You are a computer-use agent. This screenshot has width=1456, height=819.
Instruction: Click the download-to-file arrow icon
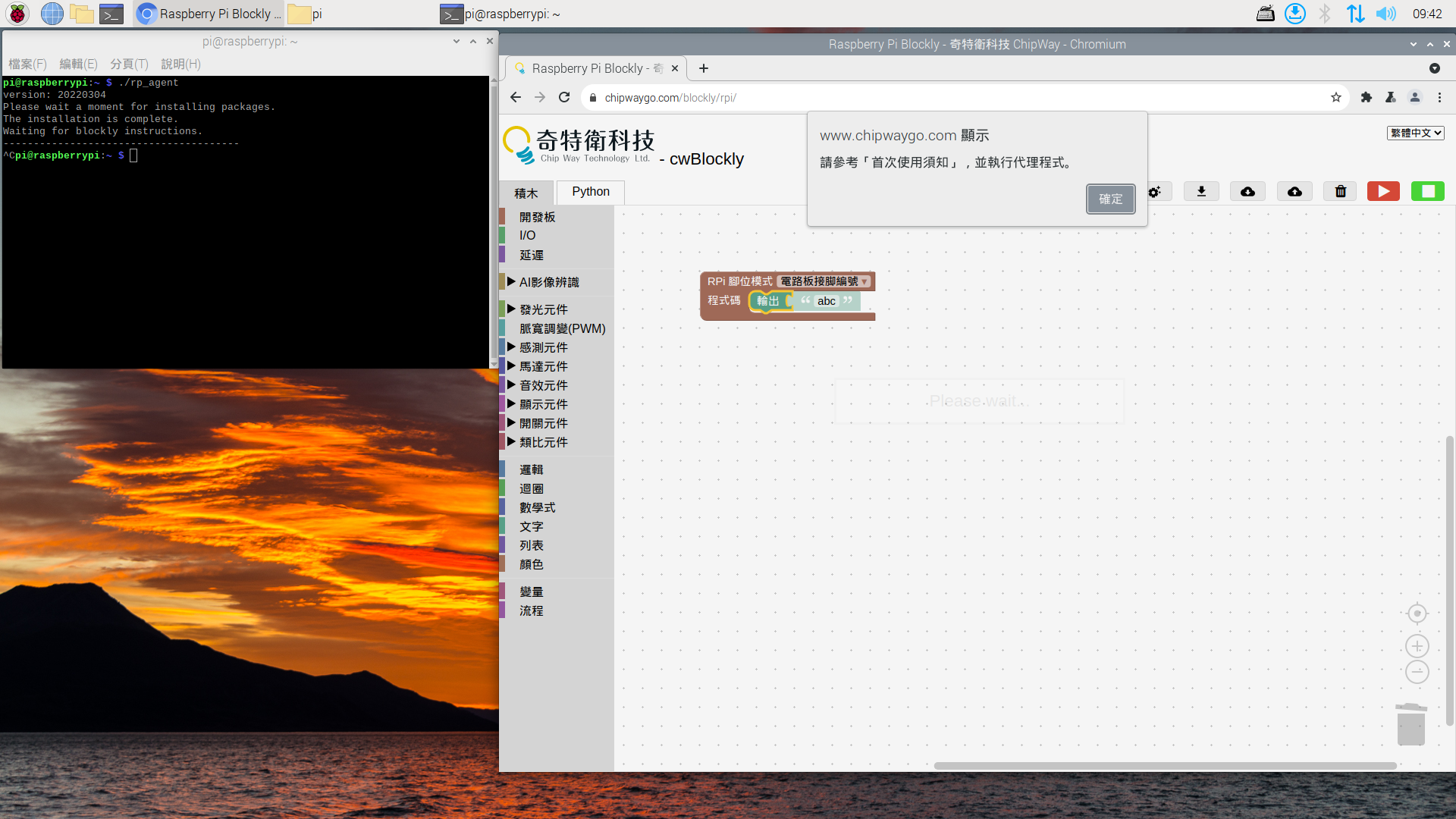tap(1201, 192)
